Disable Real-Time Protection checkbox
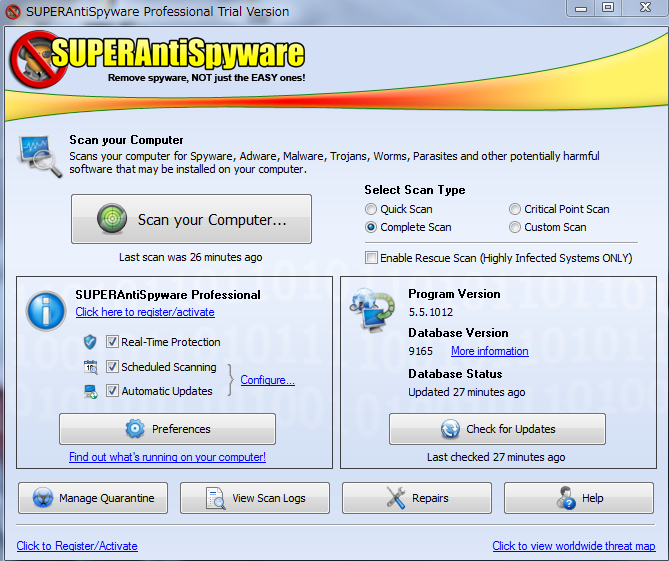Viewport: 669px width, 561px height. pyautogui.click(x=113, y=342)
